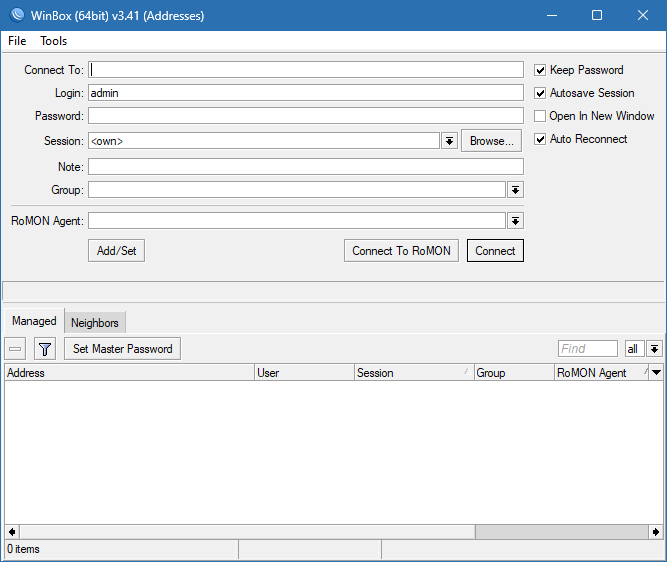Click the horizontal scrollbar left arrow
Viewport: 667px width, 562px height.
tap(12, 532)
